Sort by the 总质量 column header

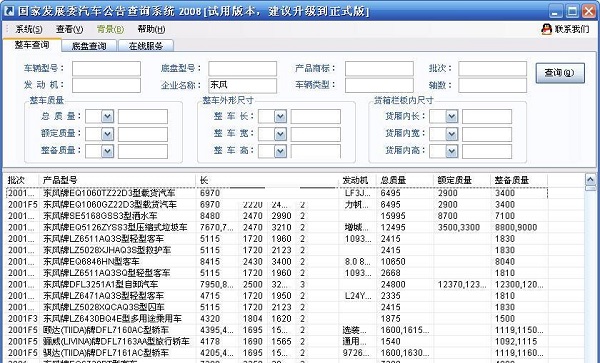point(405,180)
